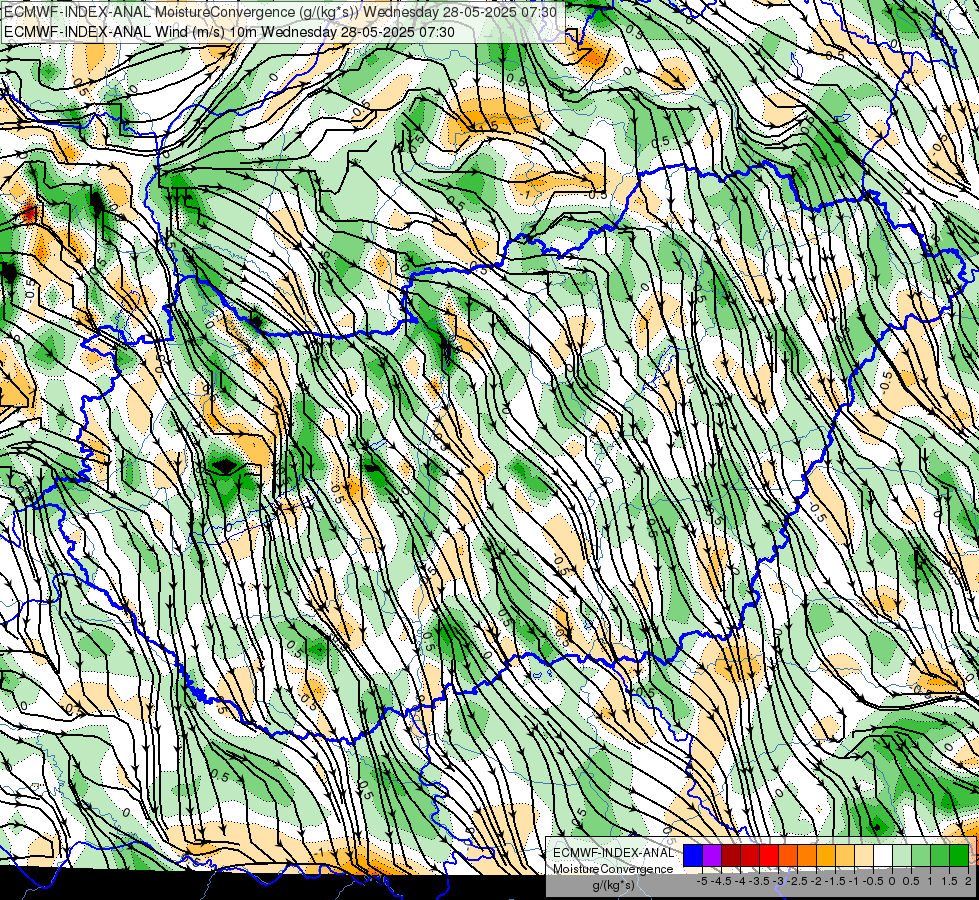The image size is (979, 900).
Task: Click the -2.5 tick label on the legend
Action: click(797, 881)
